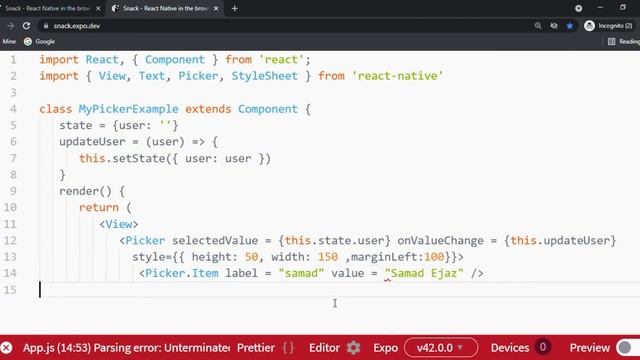Close the active Snack tab
Viewport: 640px width, 360px height.
click(216, 8)
